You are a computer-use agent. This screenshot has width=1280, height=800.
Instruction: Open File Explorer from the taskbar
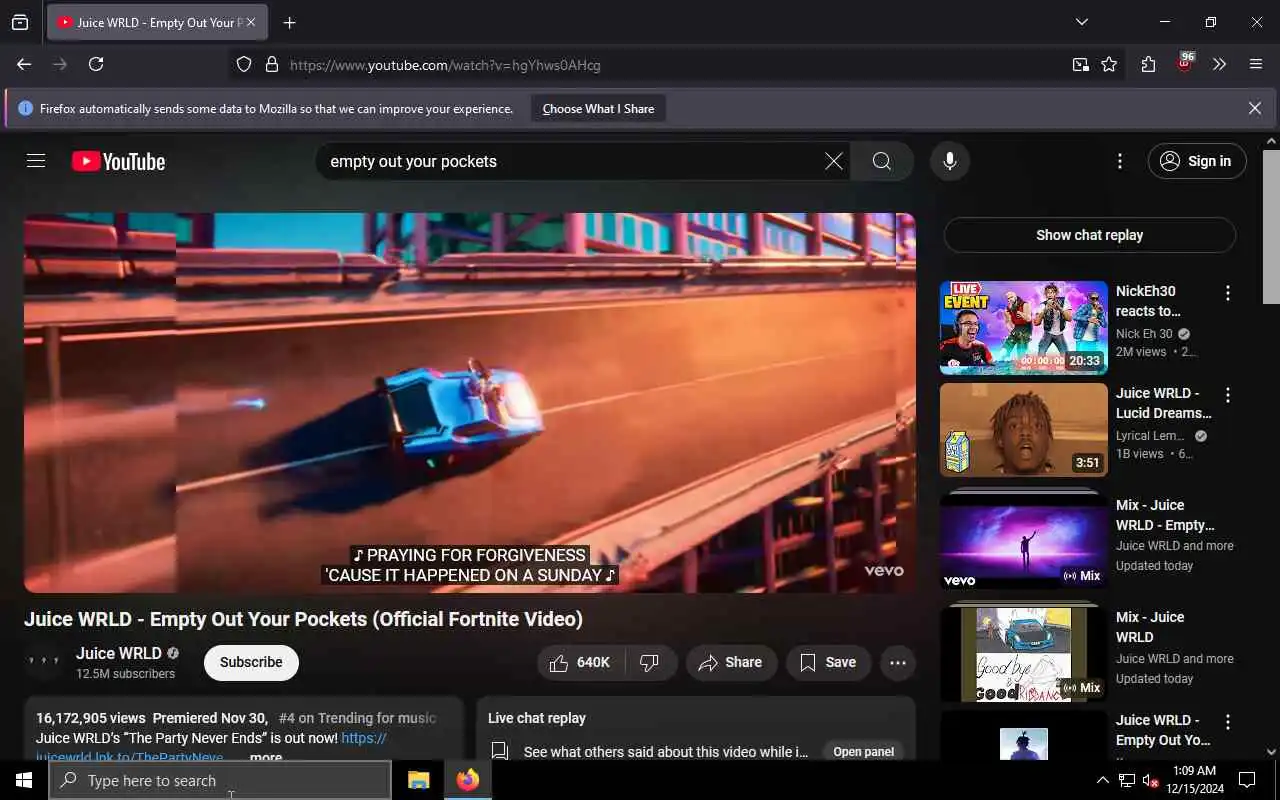point(418,780)
